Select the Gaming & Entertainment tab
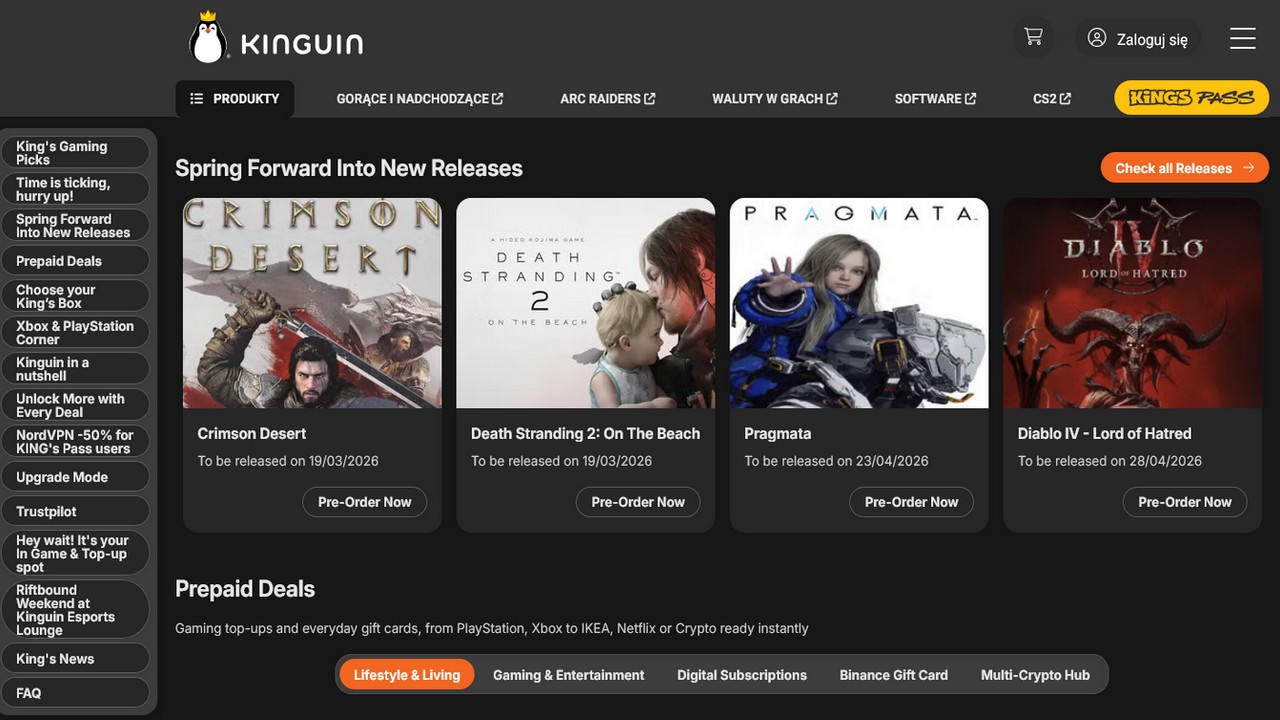The width and height of the screenshot is (1280, 720). pyautogui.click(x=568, y=675)
